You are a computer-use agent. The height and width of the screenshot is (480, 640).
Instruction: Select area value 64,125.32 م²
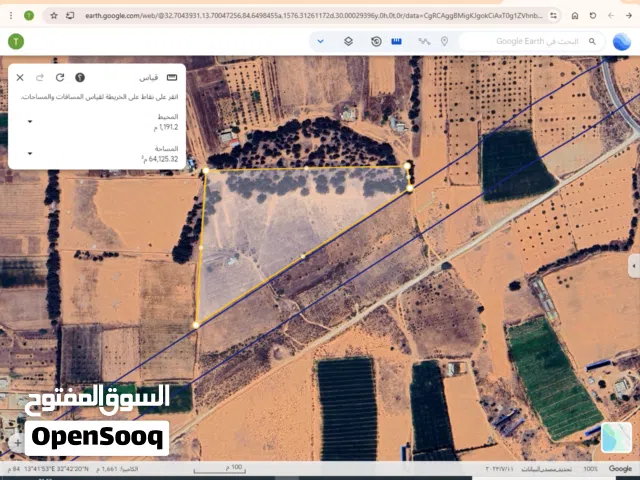coord(160,159)
